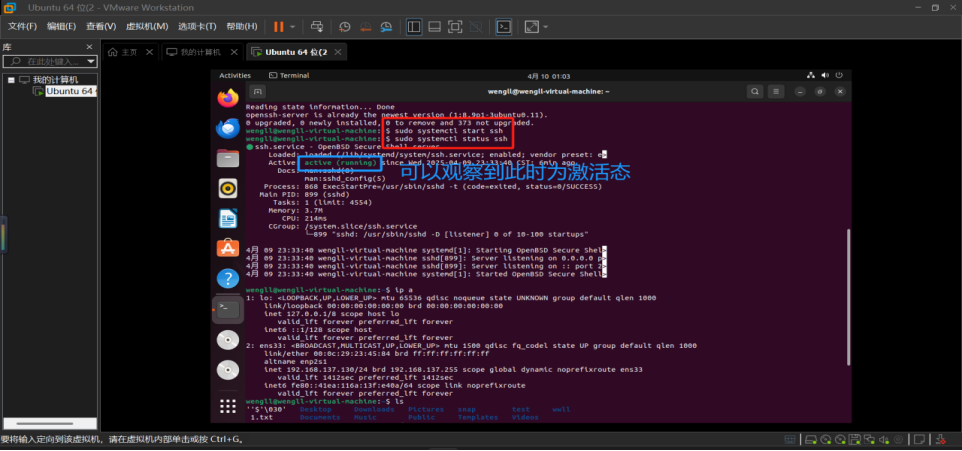Screen dimensions: 962x451
Task: Open Rhythmbox from the dock
Action: pyautogui.click(x=228, y=188)
